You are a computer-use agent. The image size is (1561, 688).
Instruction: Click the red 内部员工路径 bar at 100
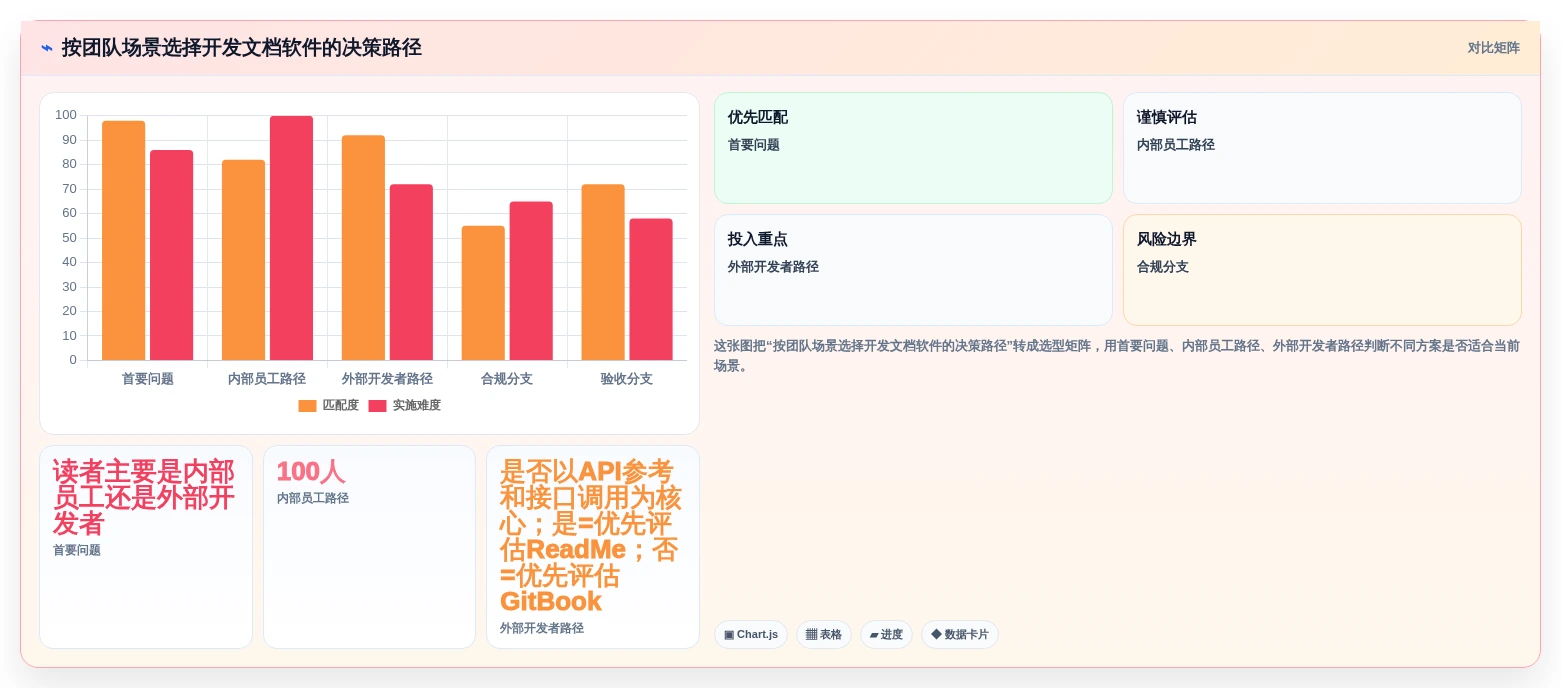(292, 238)
